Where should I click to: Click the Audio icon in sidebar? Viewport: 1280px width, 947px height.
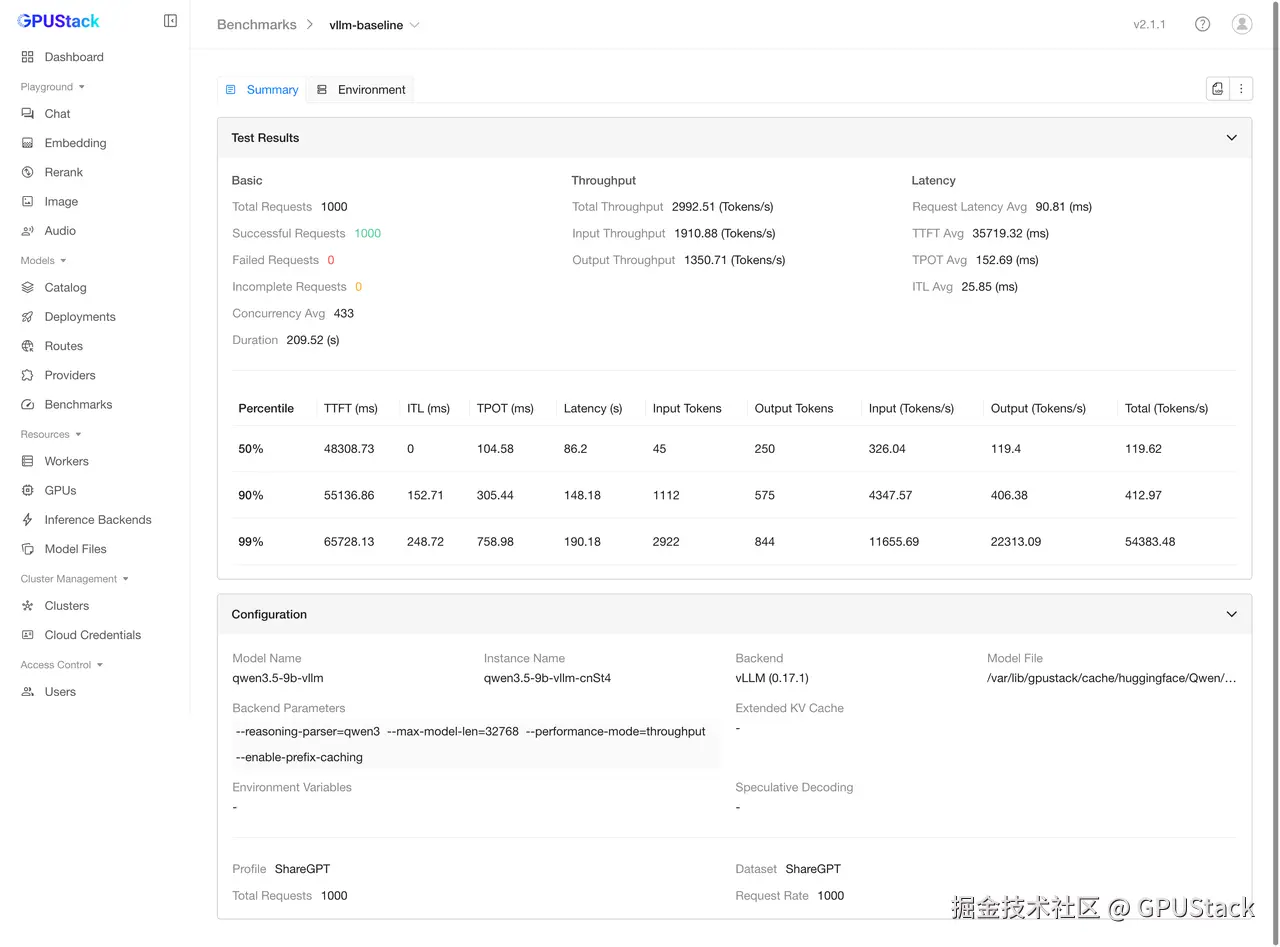tap(27, 230)
